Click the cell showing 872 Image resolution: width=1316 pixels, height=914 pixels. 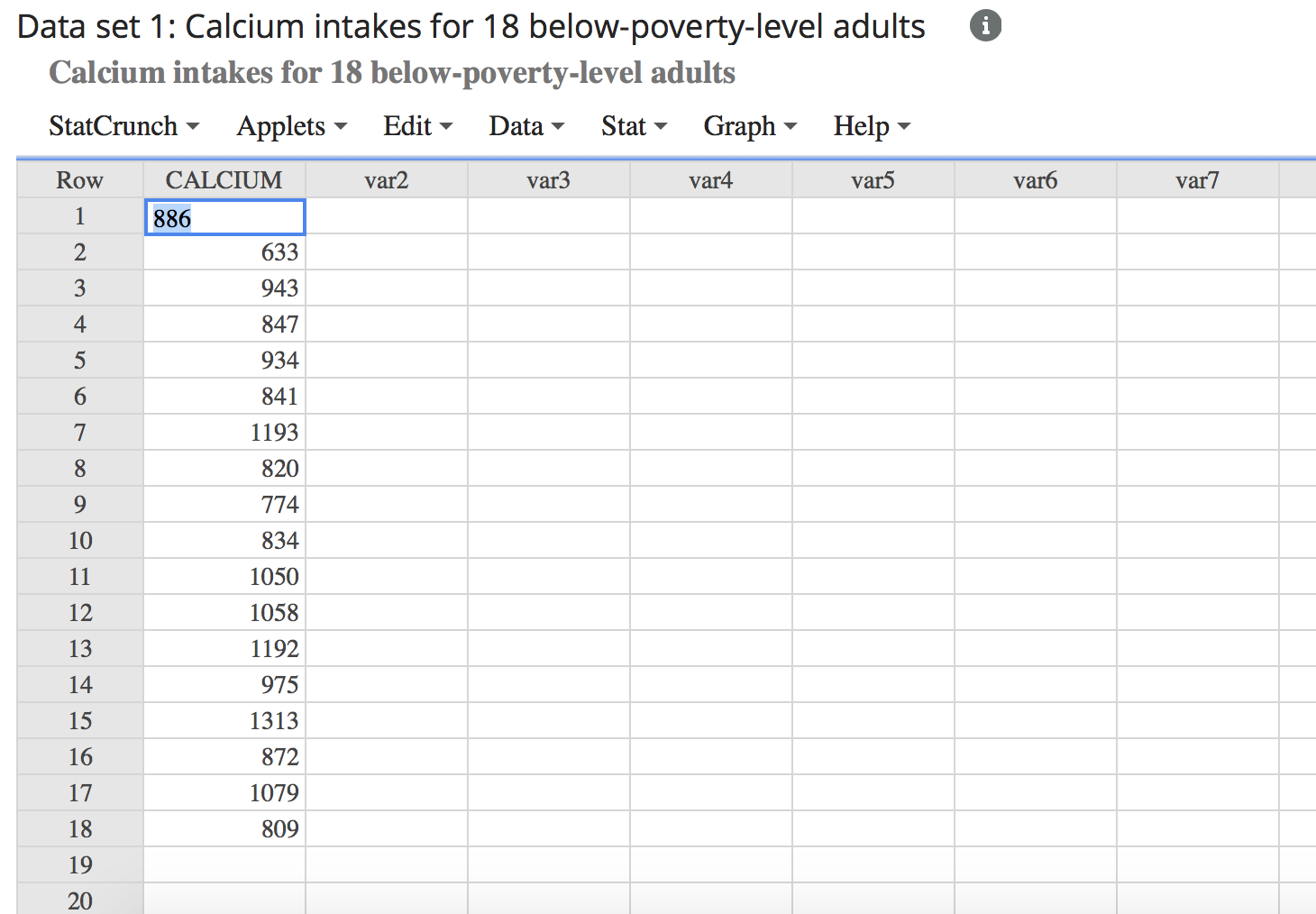pos(224,757)
